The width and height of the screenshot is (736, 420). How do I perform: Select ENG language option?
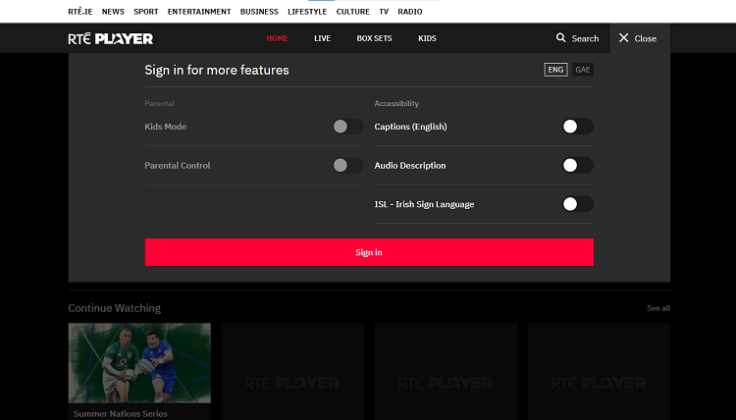[556, 69]
